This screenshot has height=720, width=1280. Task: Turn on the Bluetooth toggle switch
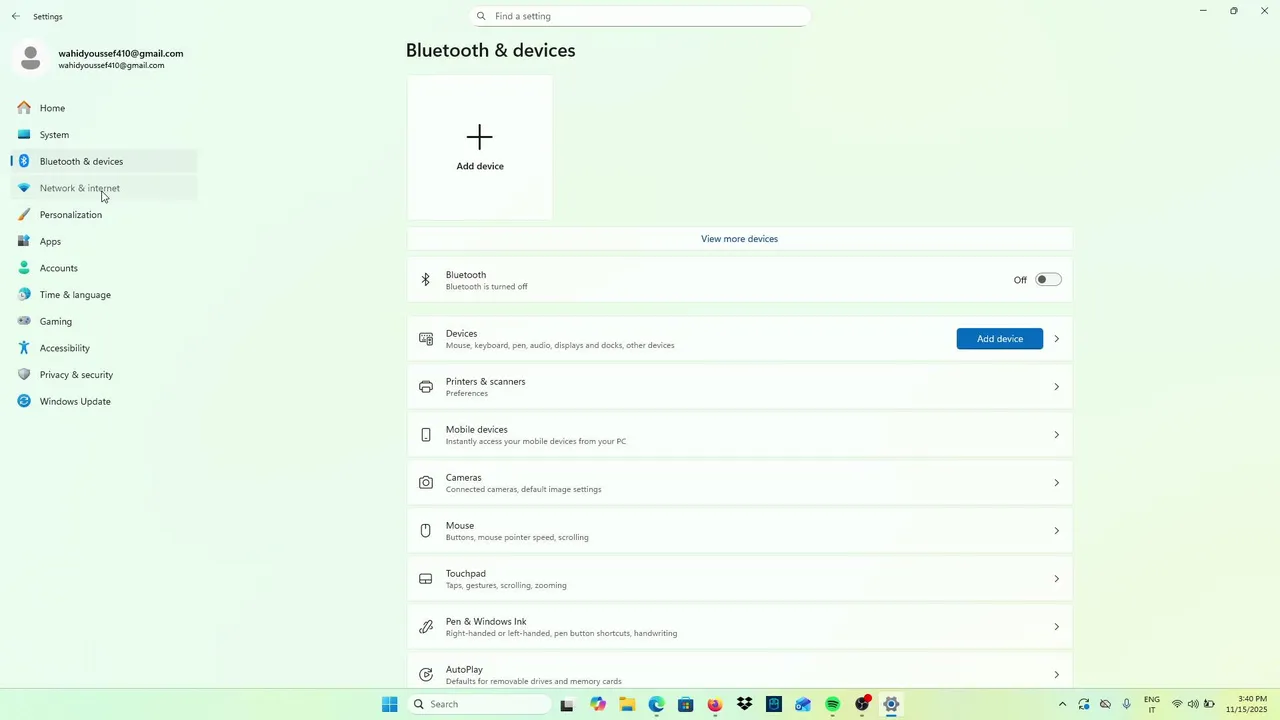coord(1048,280)
